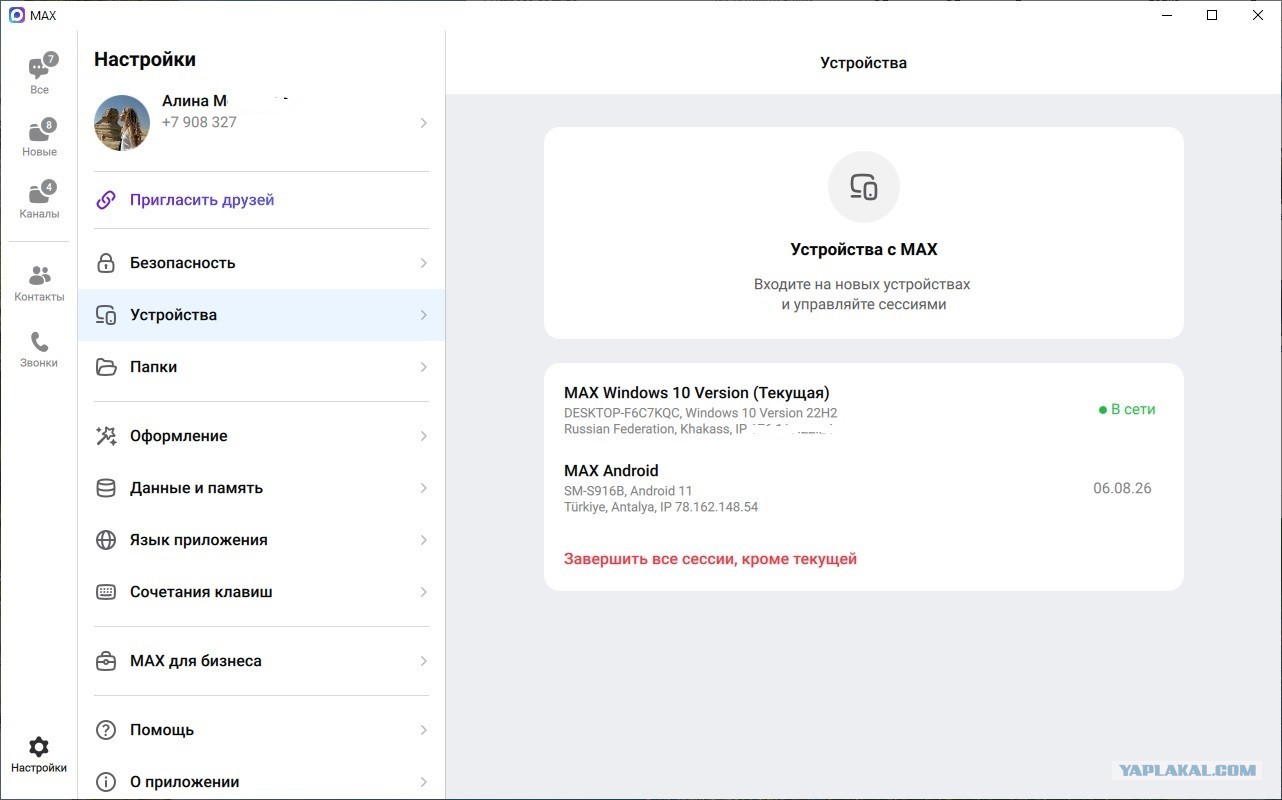Expand MAX для бизнеса with its chevron

424,661
